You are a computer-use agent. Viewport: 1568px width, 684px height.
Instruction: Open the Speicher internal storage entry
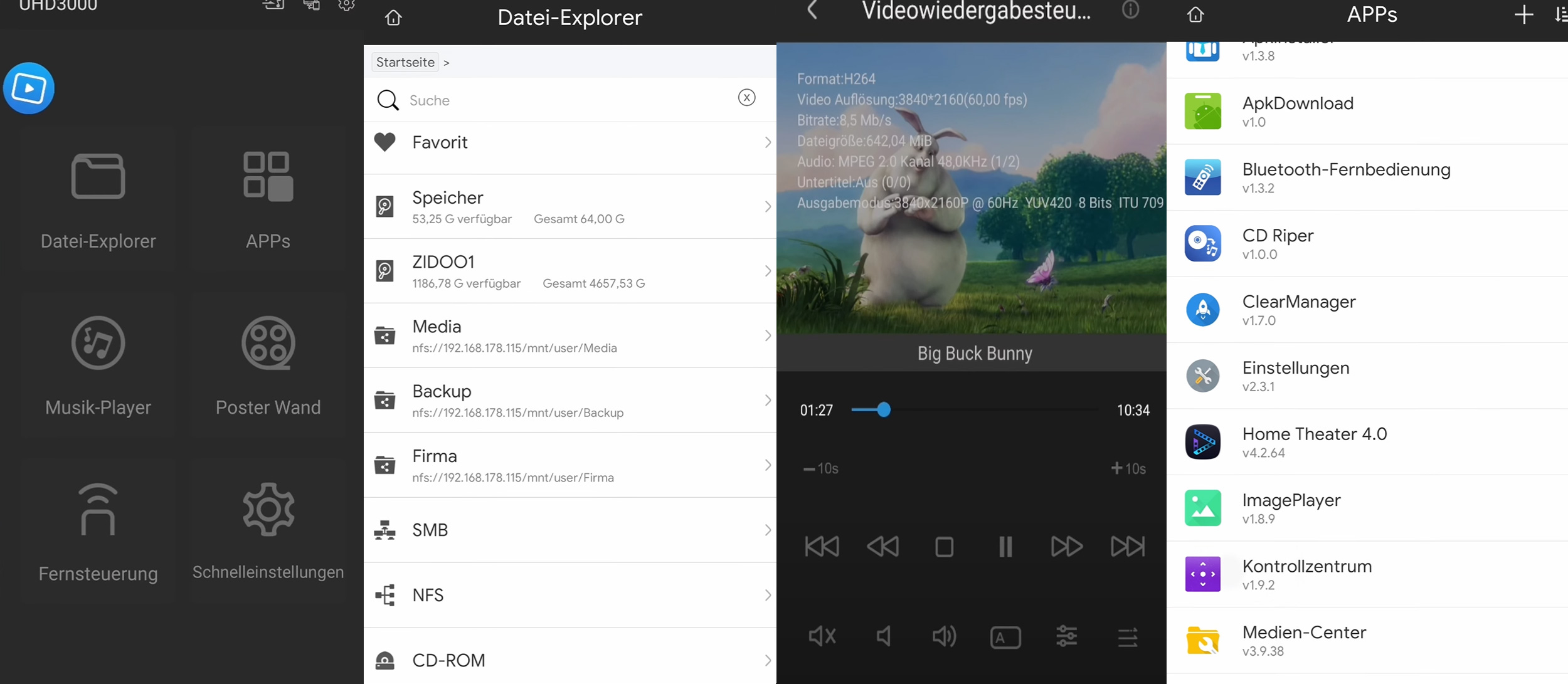[569, 206]
